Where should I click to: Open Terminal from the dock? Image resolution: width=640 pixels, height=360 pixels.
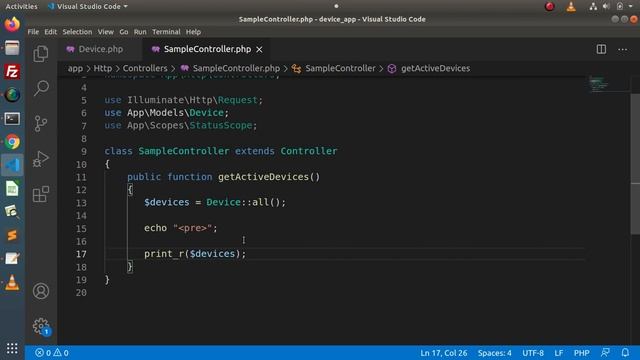pos(12,119)
